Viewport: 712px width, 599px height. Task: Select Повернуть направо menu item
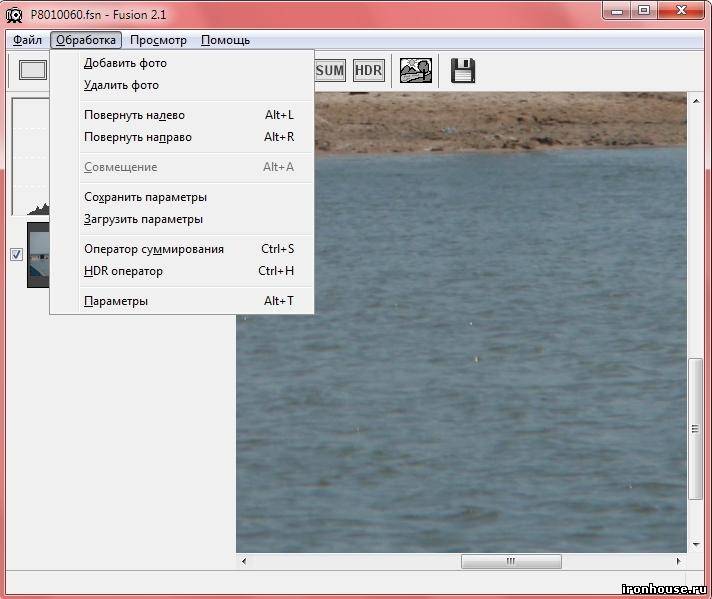point(138,137)
